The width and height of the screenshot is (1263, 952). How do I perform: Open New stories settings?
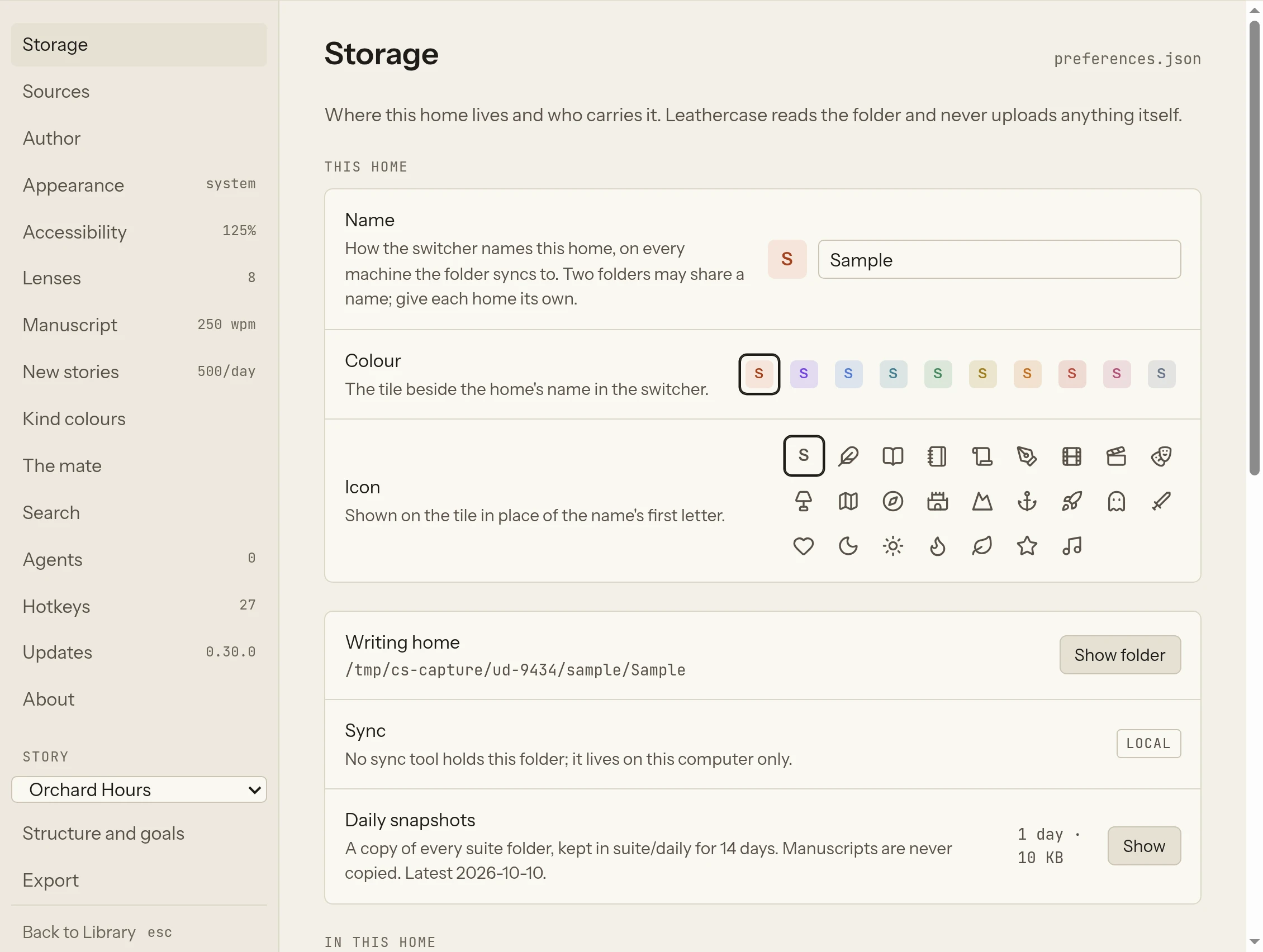[x=139, y=372]
